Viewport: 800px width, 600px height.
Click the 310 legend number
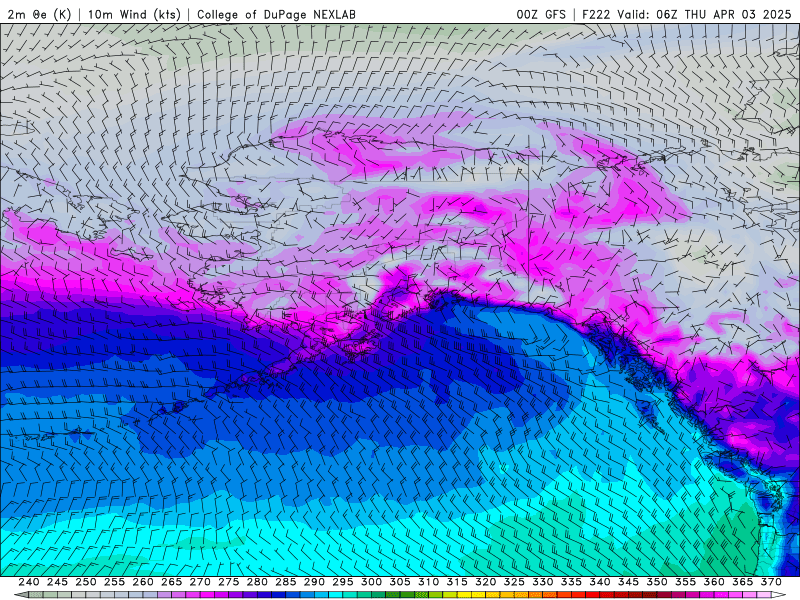429,582
